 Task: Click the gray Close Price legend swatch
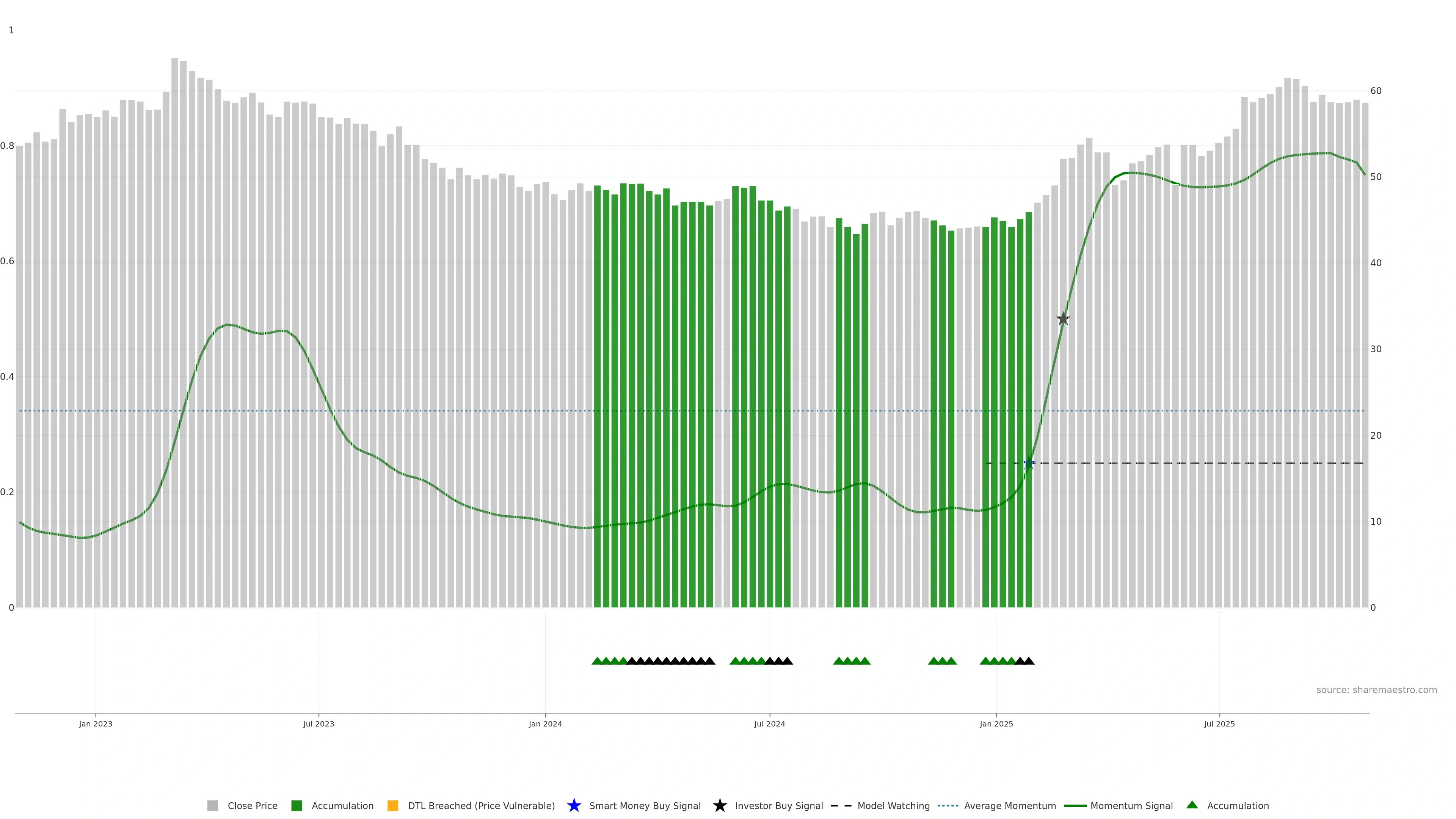point(212,805)
